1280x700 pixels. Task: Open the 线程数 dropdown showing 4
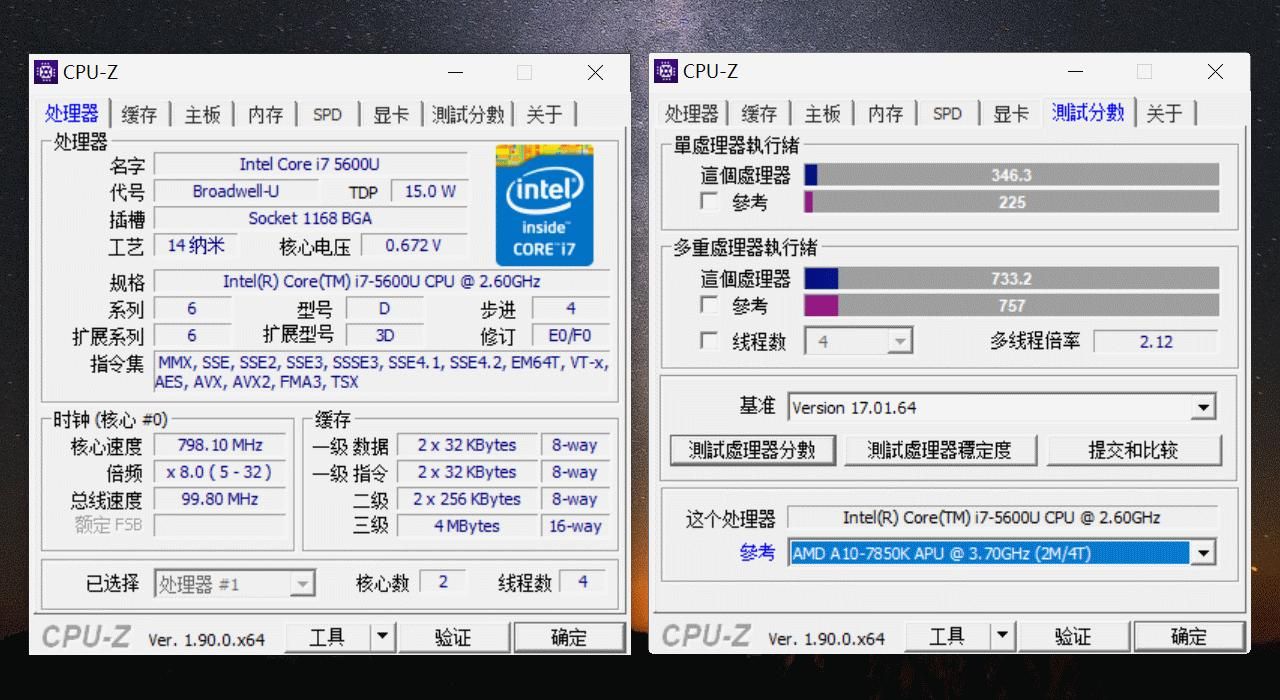coord(859,342)
